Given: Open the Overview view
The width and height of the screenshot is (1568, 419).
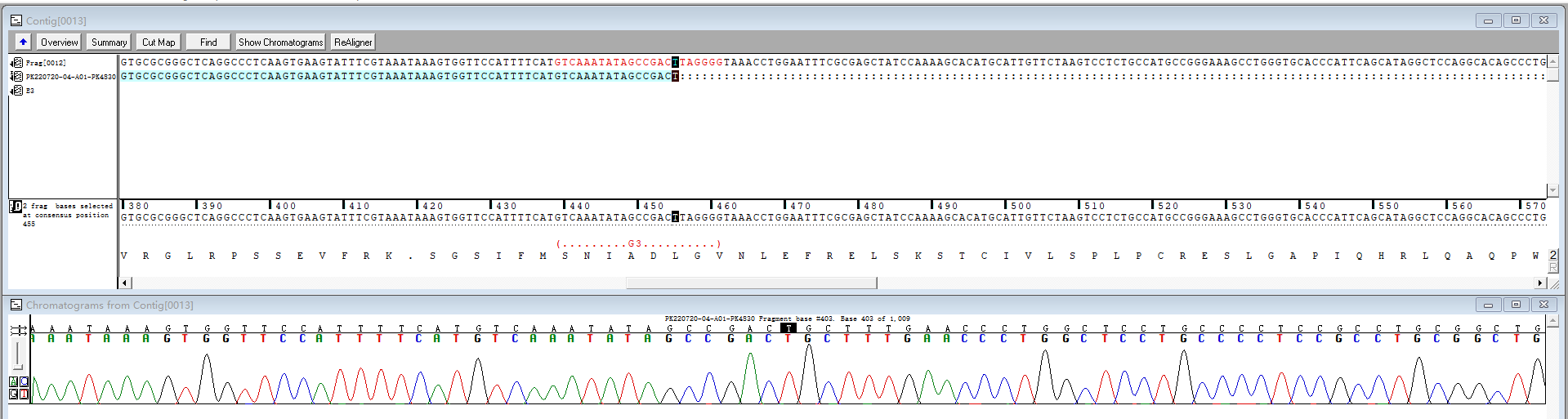Looking at the screenshot, I should tap(59, 42).
